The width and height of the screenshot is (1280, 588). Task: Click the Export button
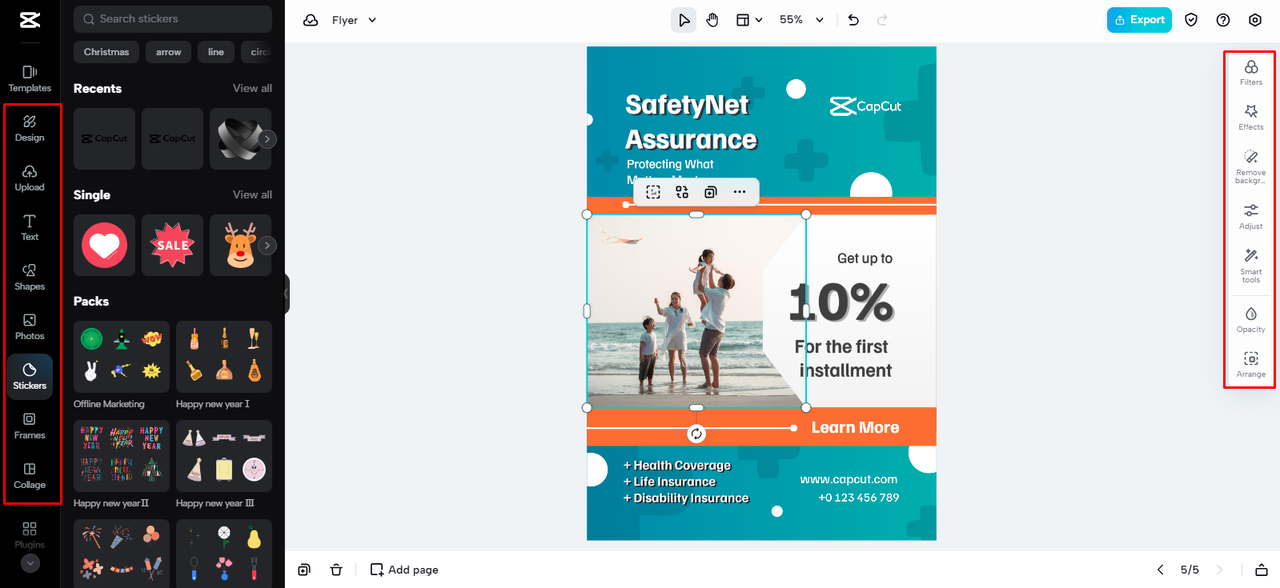pos(1139,20)
